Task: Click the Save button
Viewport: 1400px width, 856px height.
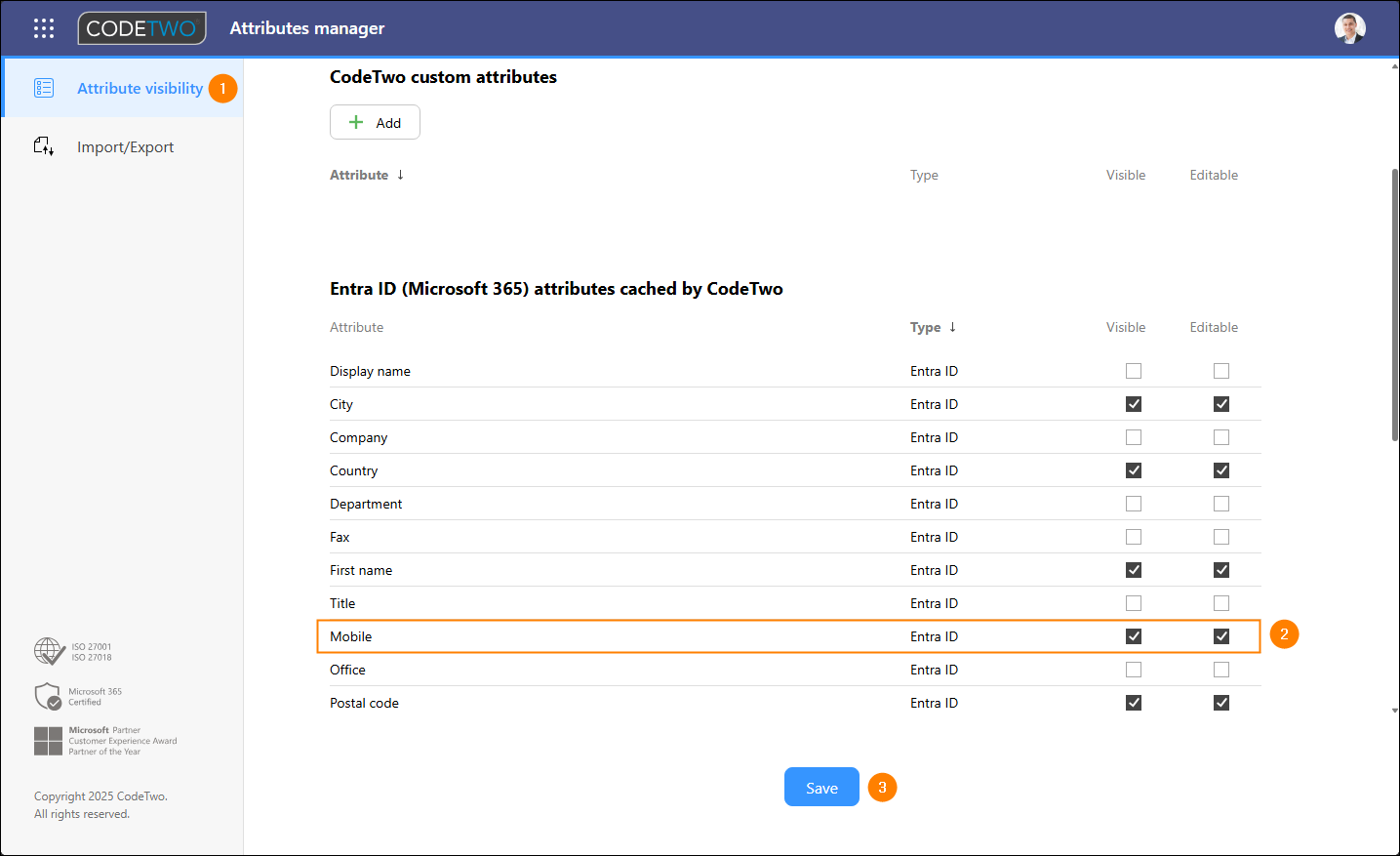Action: coord(821,788)
